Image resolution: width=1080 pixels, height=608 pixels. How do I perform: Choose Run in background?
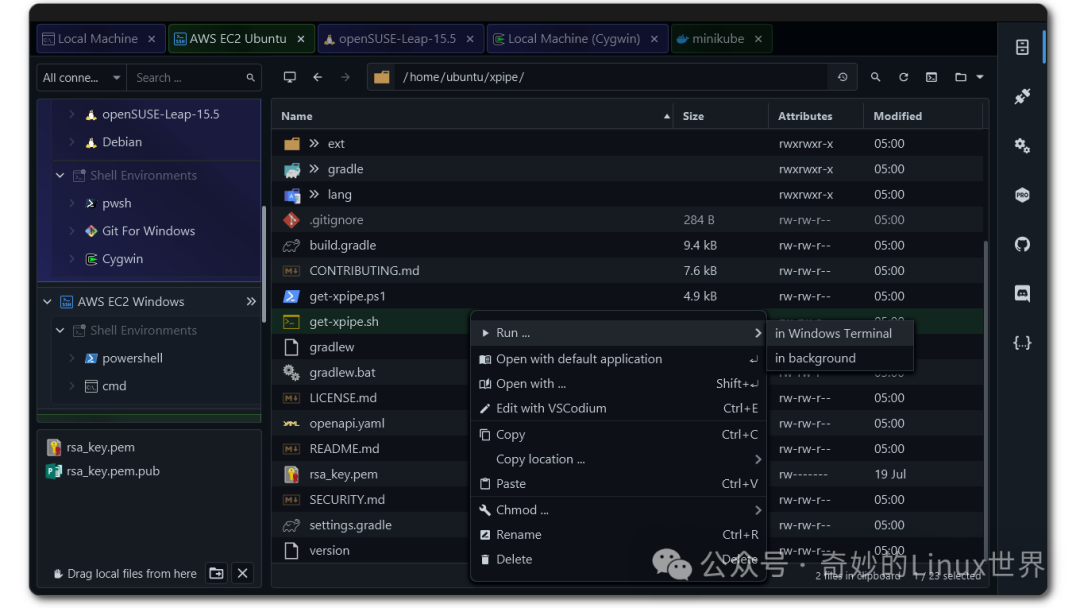tap(839, 358)
